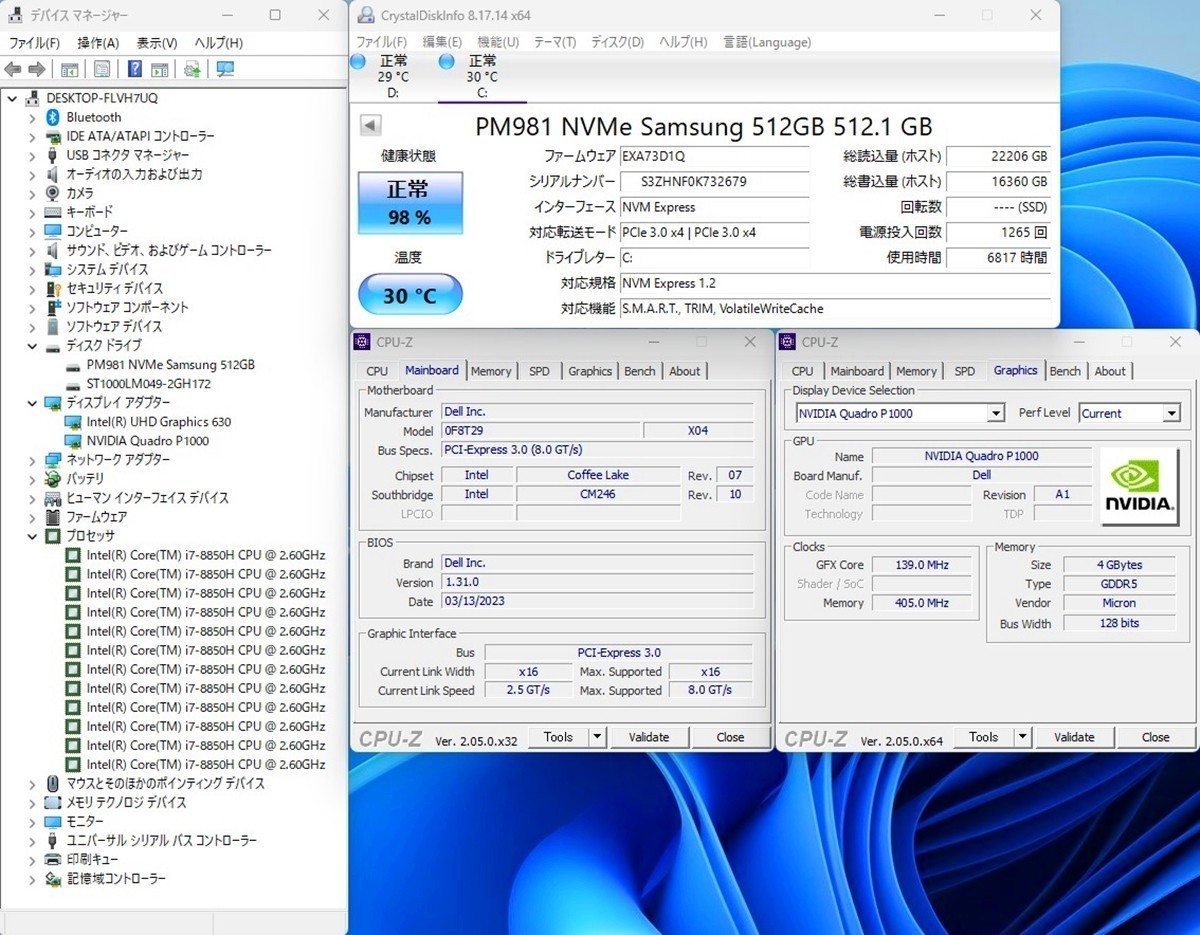1200x935 pixels.
Task: Click the keyboard icon next to キーボード
Action: [x=54, y=212]
